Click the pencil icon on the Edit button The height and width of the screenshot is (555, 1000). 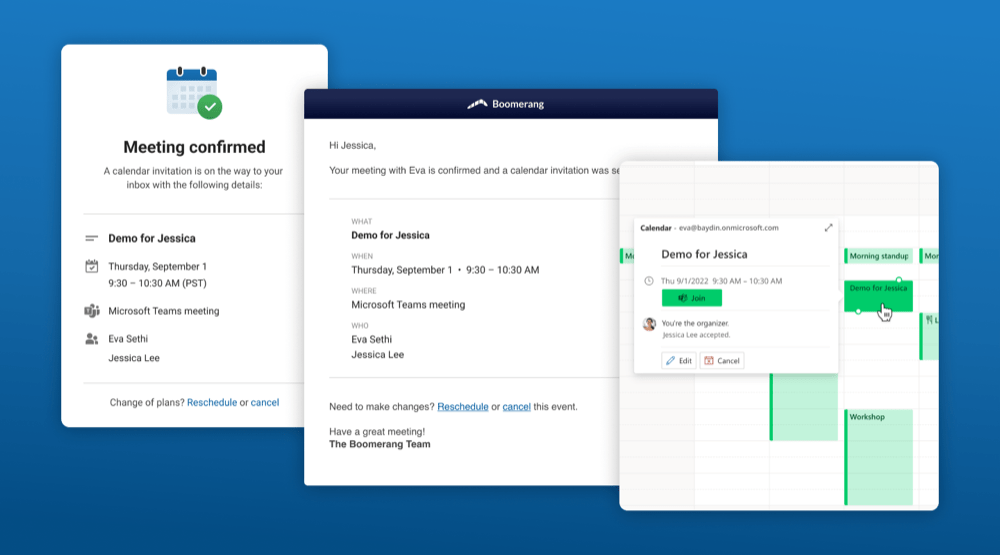(x=670, y=360)
